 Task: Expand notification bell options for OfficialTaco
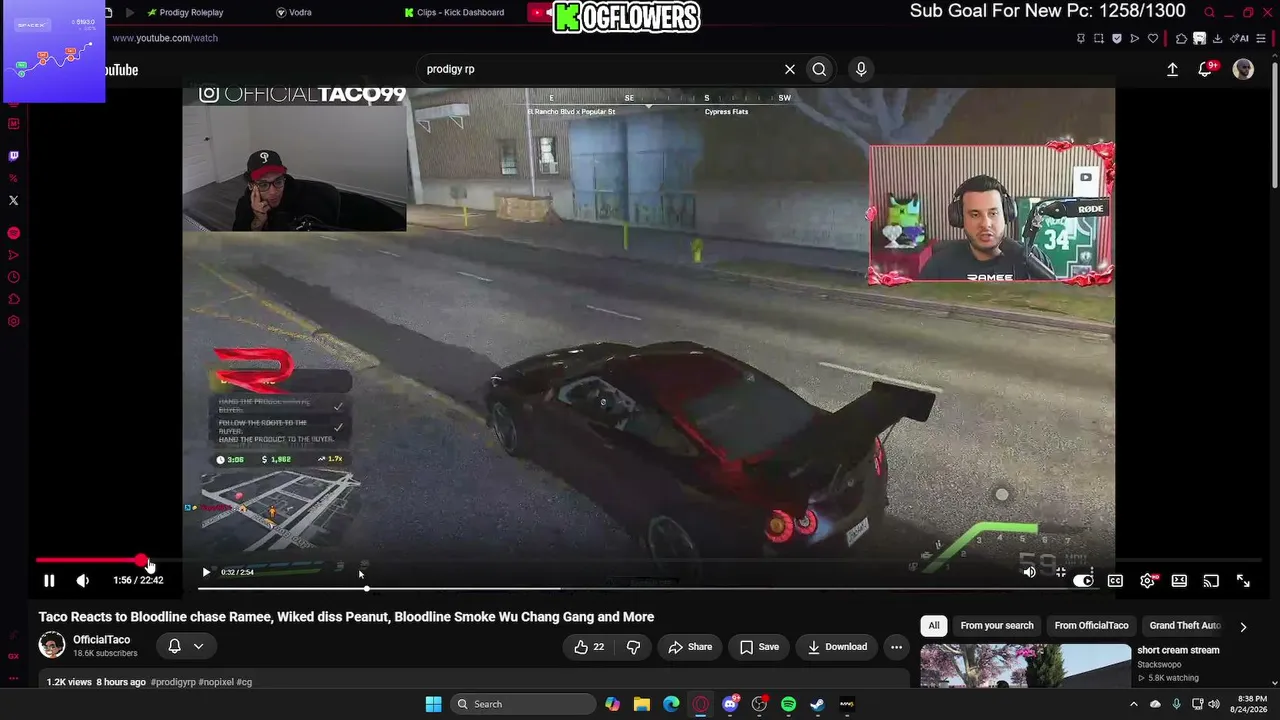point(186,646)
